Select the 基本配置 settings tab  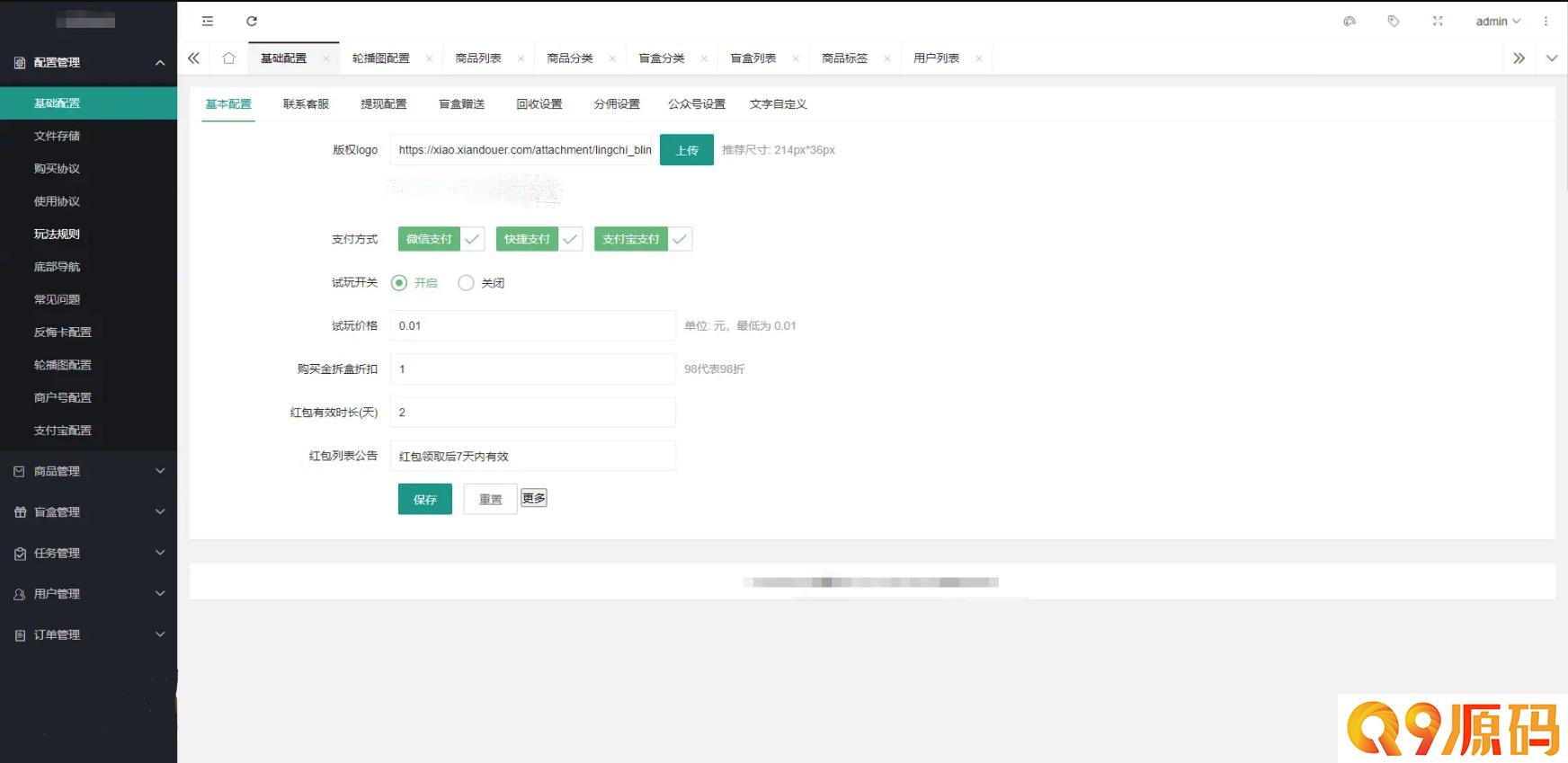click(x=228, y=104)
